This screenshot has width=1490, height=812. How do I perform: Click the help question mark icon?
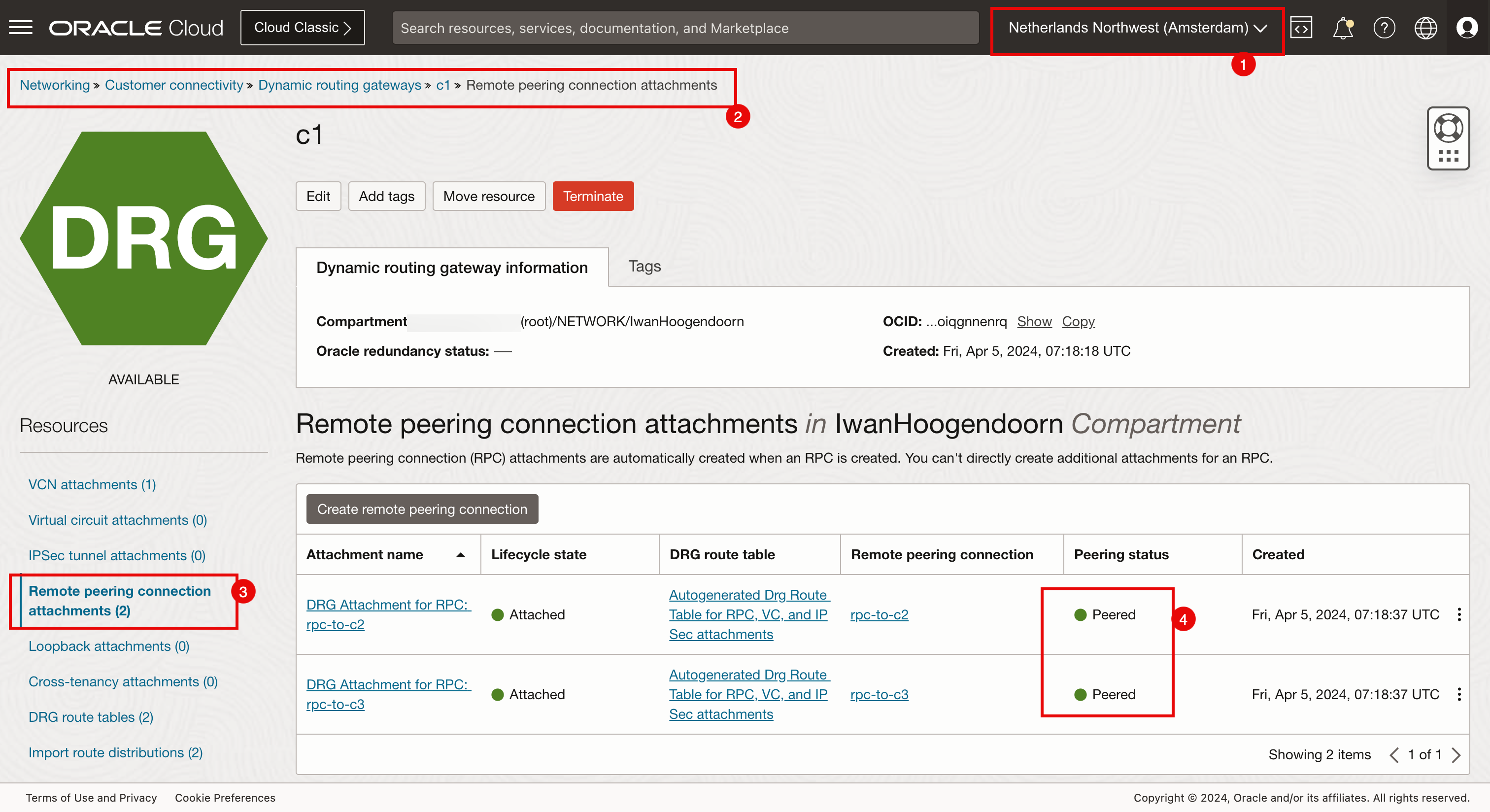coord(1384,27)
